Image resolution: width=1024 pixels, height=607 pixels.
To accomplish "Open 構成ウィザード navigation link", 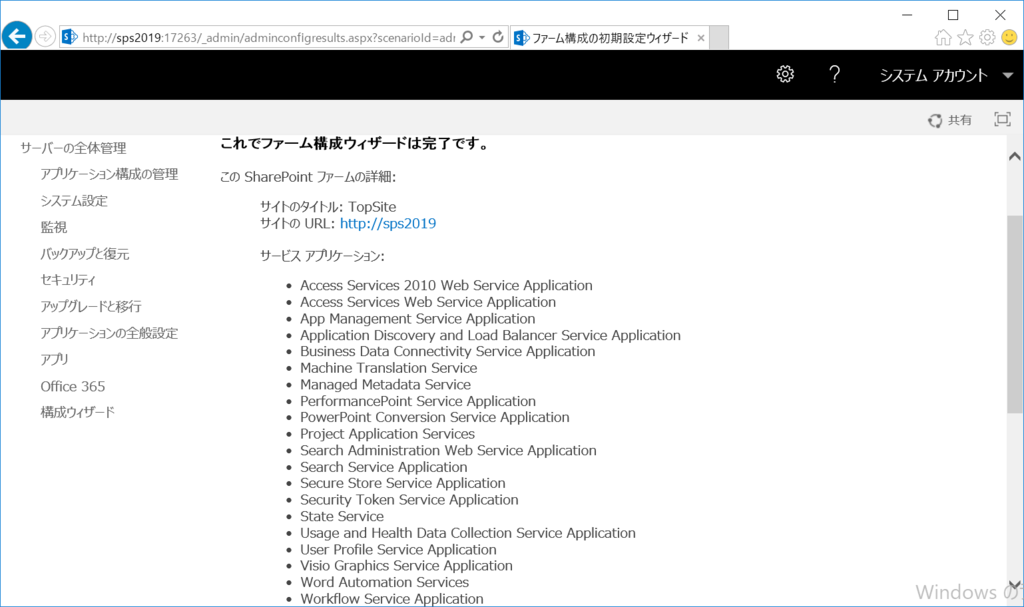I will click(x=77, y=412).
